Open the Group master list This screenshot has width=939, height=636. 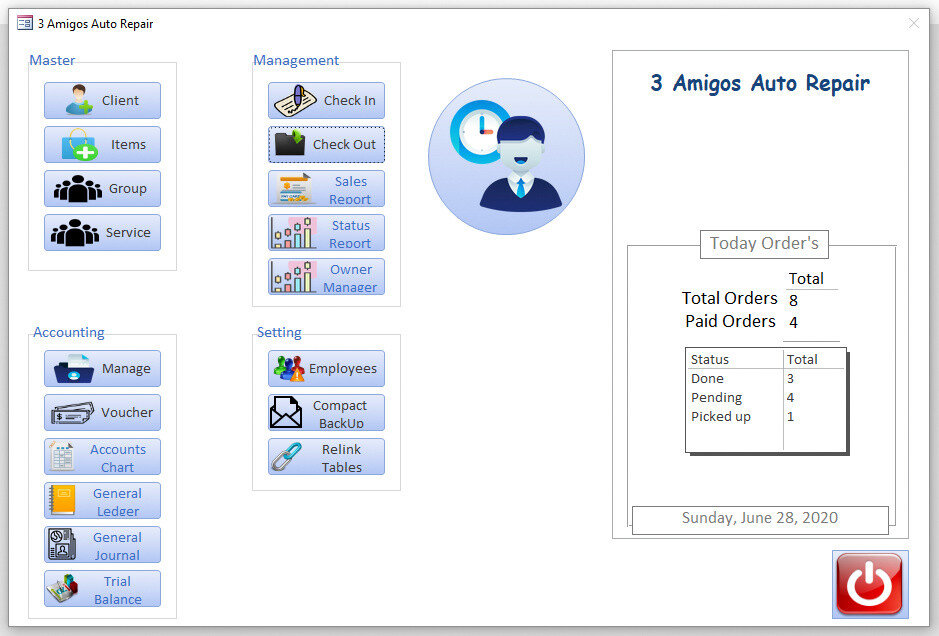[101, 188]
